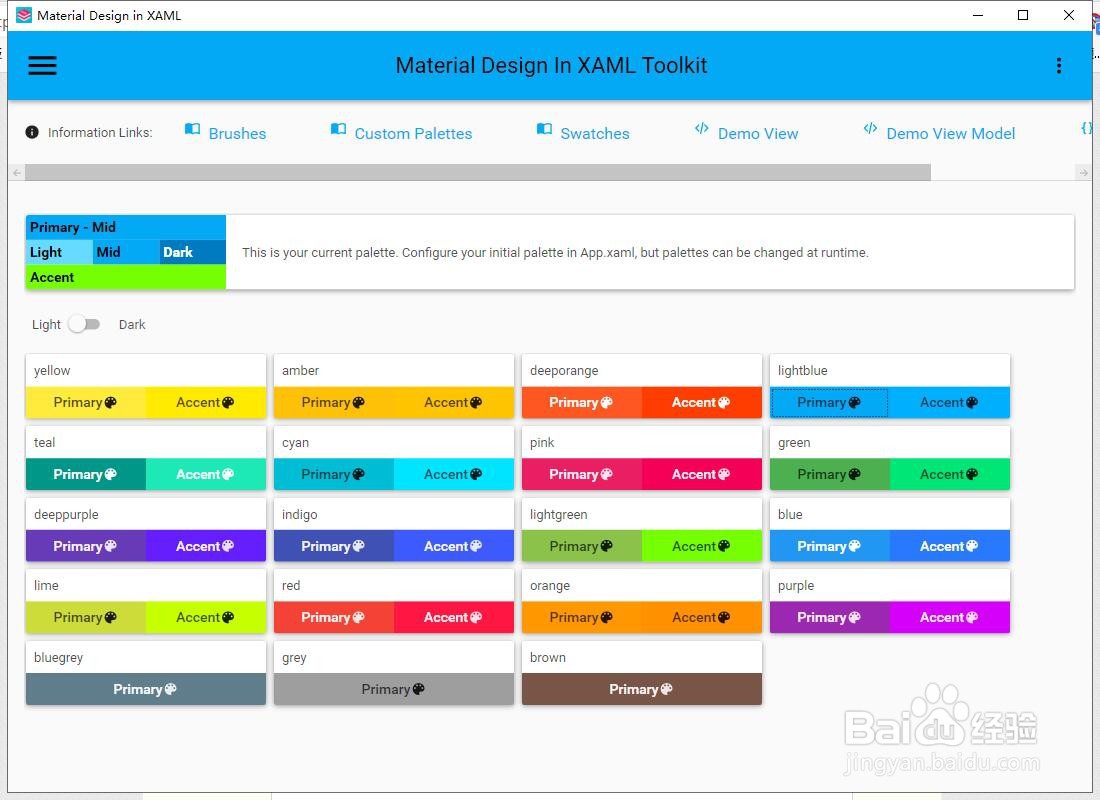
Task: Open the hamburger navigation menu
Action: (x=42, y=65)
